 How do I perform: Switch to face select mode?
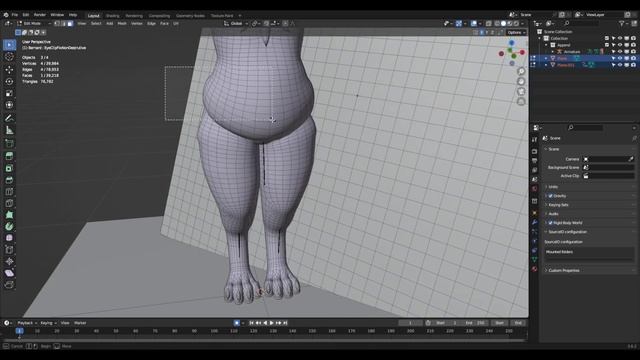[x=70, y=24]
